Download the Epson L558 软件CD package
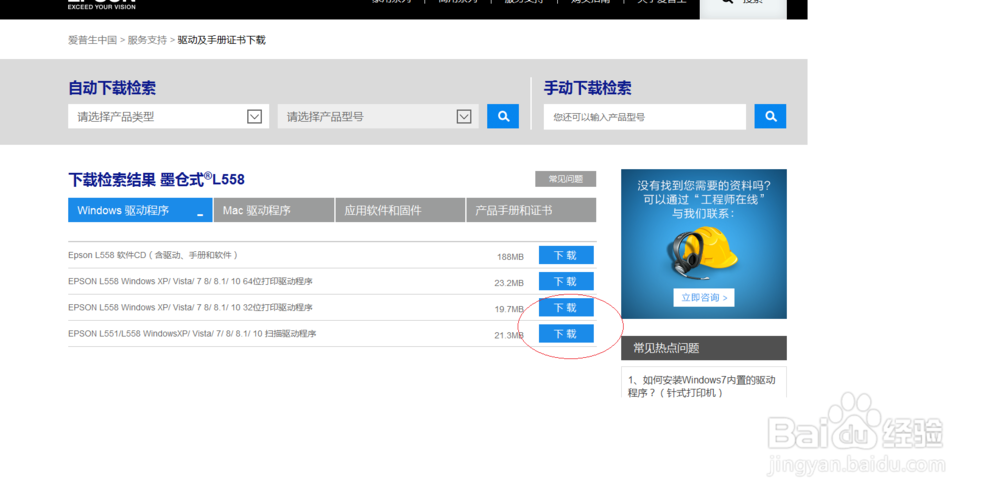The height and width of the screenshot is (499, 1000). [566, 255]
